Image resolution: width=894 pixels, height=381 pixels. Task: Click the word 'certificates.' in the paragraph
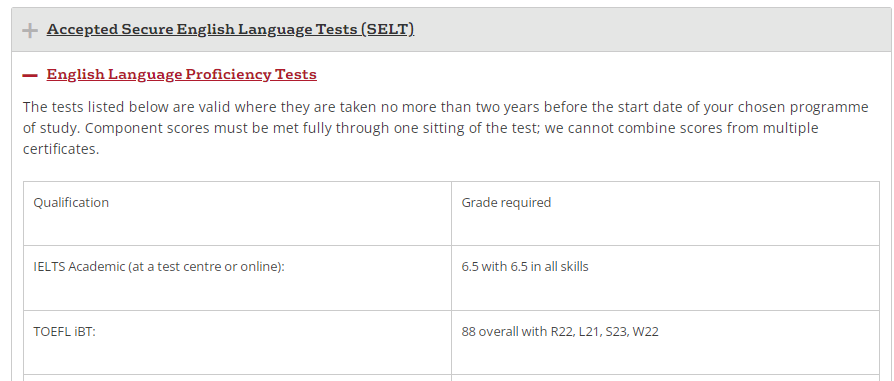pos(61,149)
